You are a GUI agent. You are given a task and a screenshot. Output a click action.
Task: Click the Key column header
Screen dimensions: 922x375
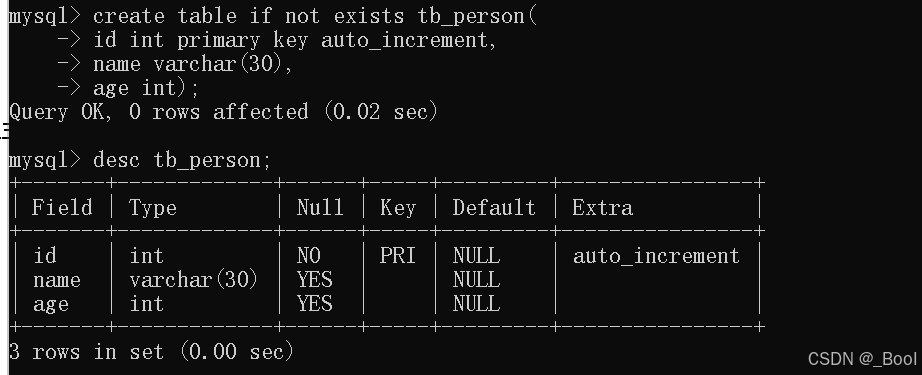point(397,208)
